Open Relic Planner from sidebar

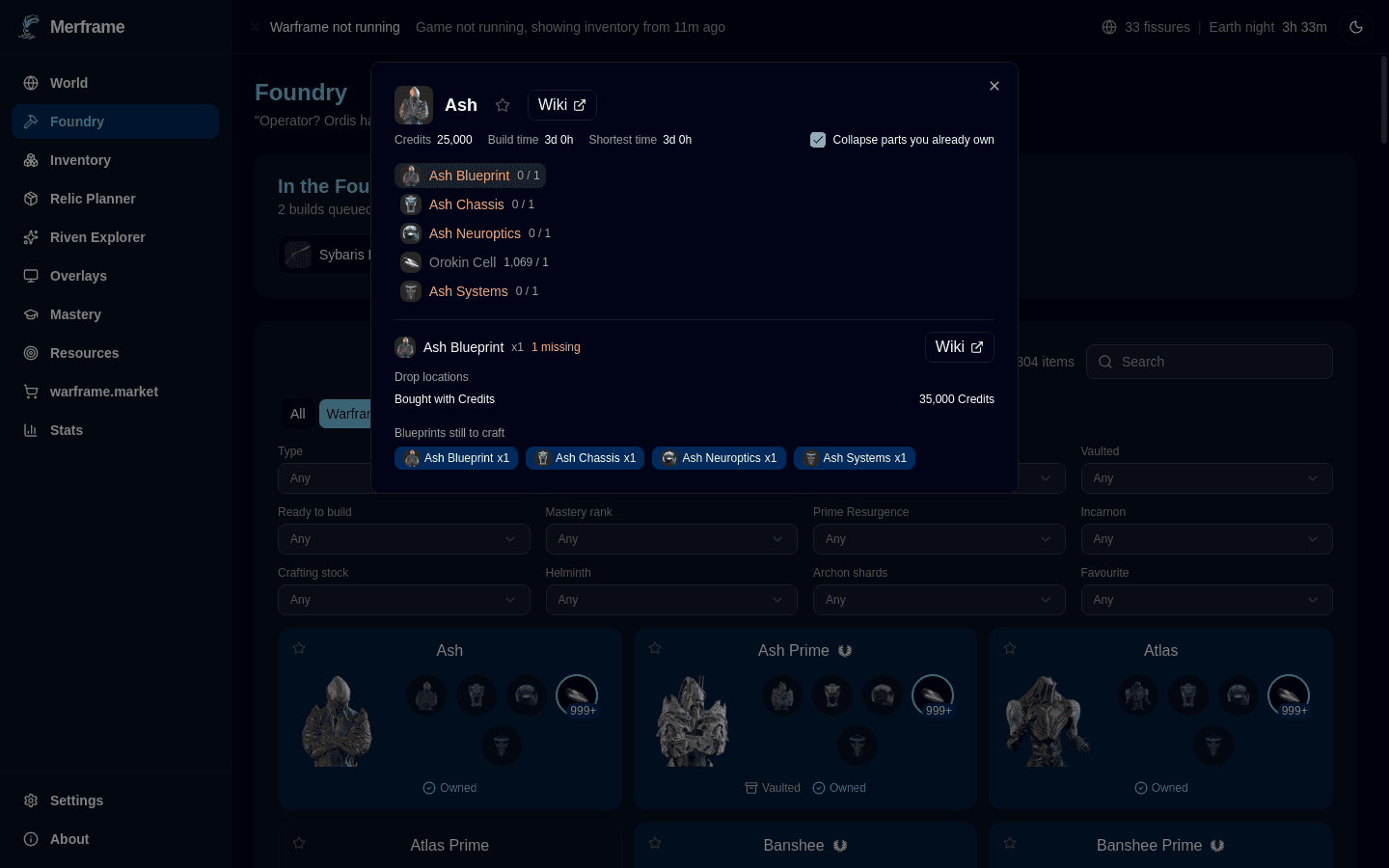(x=115, y=199)
